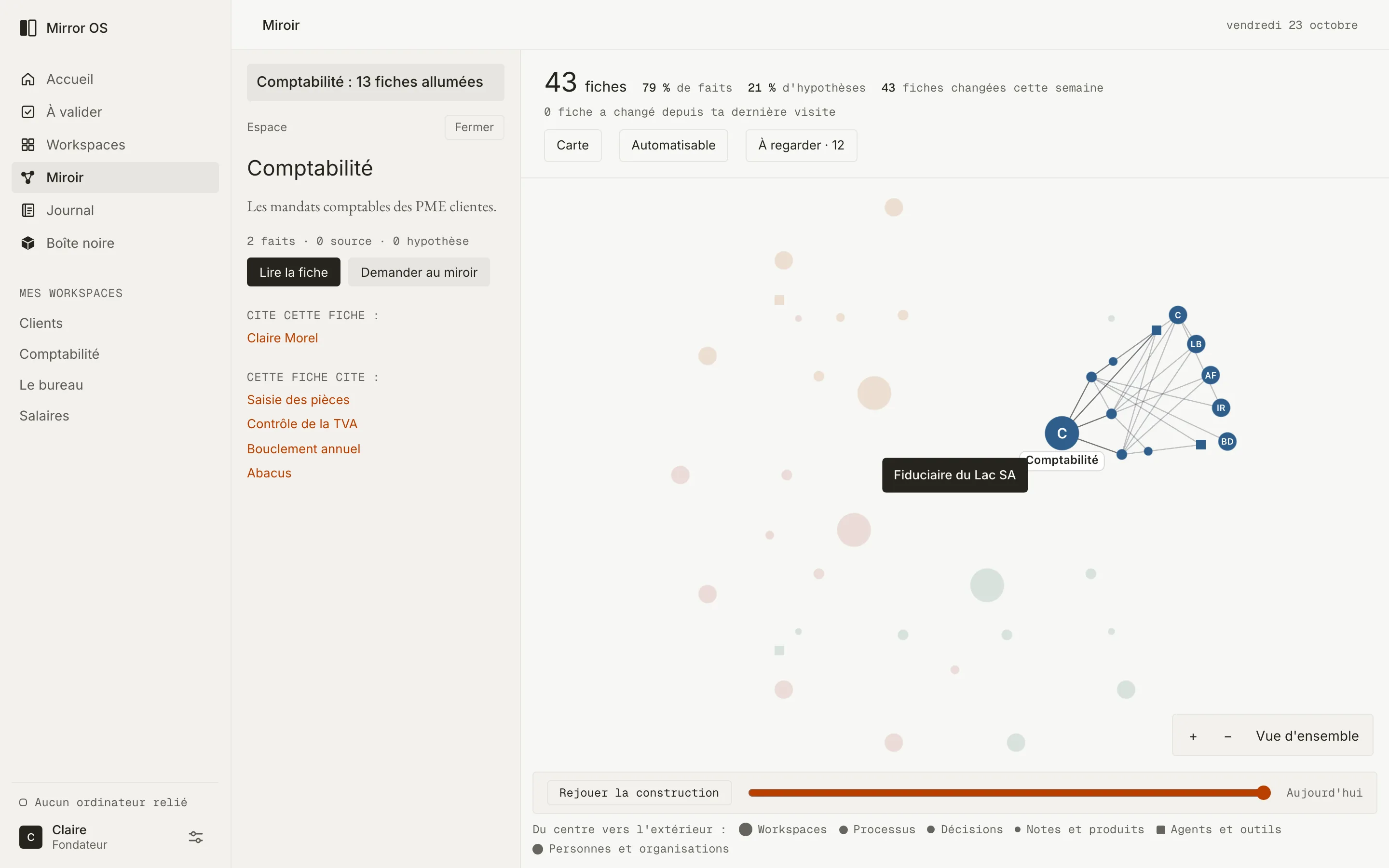Open Saisie des pièces link

[298, 400]
